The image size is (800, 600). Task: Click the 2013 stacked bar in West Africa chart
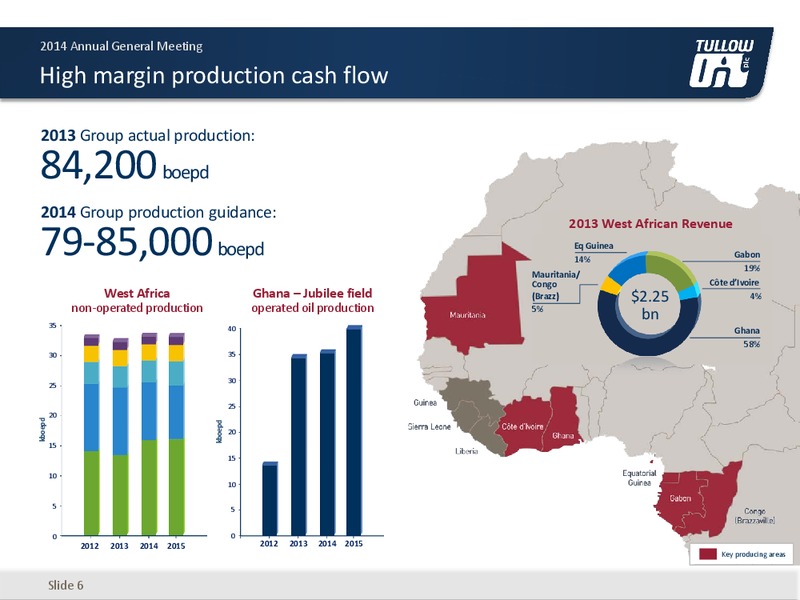[120, 437]
